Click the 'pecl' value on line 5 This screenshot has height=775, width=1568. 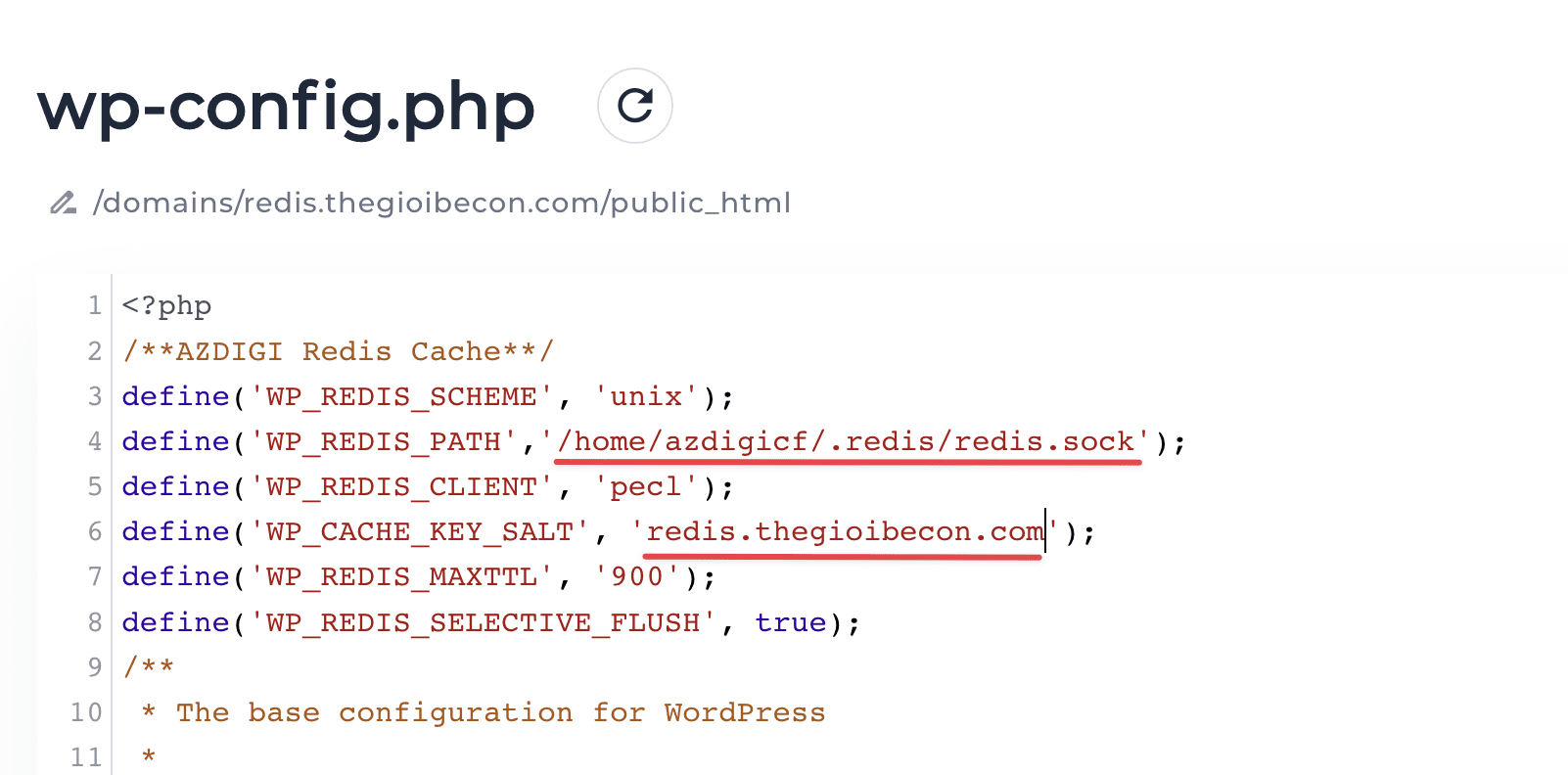coord(646,486)
